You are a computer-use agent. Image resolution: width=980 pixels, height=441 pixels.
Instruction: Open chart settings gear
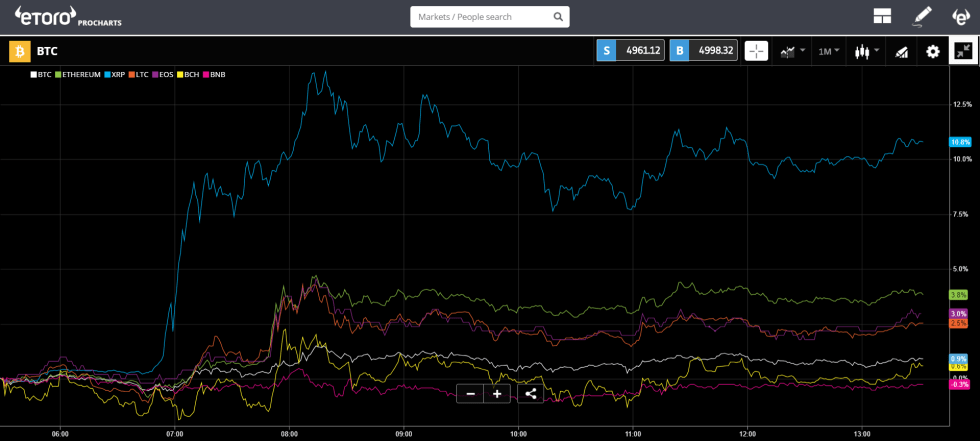[x=932, y=51]
